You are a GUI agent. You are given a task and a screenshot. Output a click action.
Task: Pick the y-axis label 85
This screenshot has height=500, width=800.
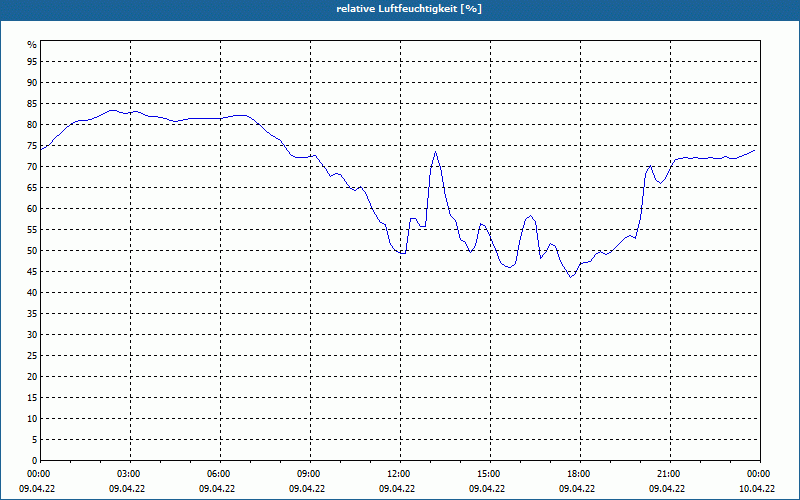coord(32,104)
